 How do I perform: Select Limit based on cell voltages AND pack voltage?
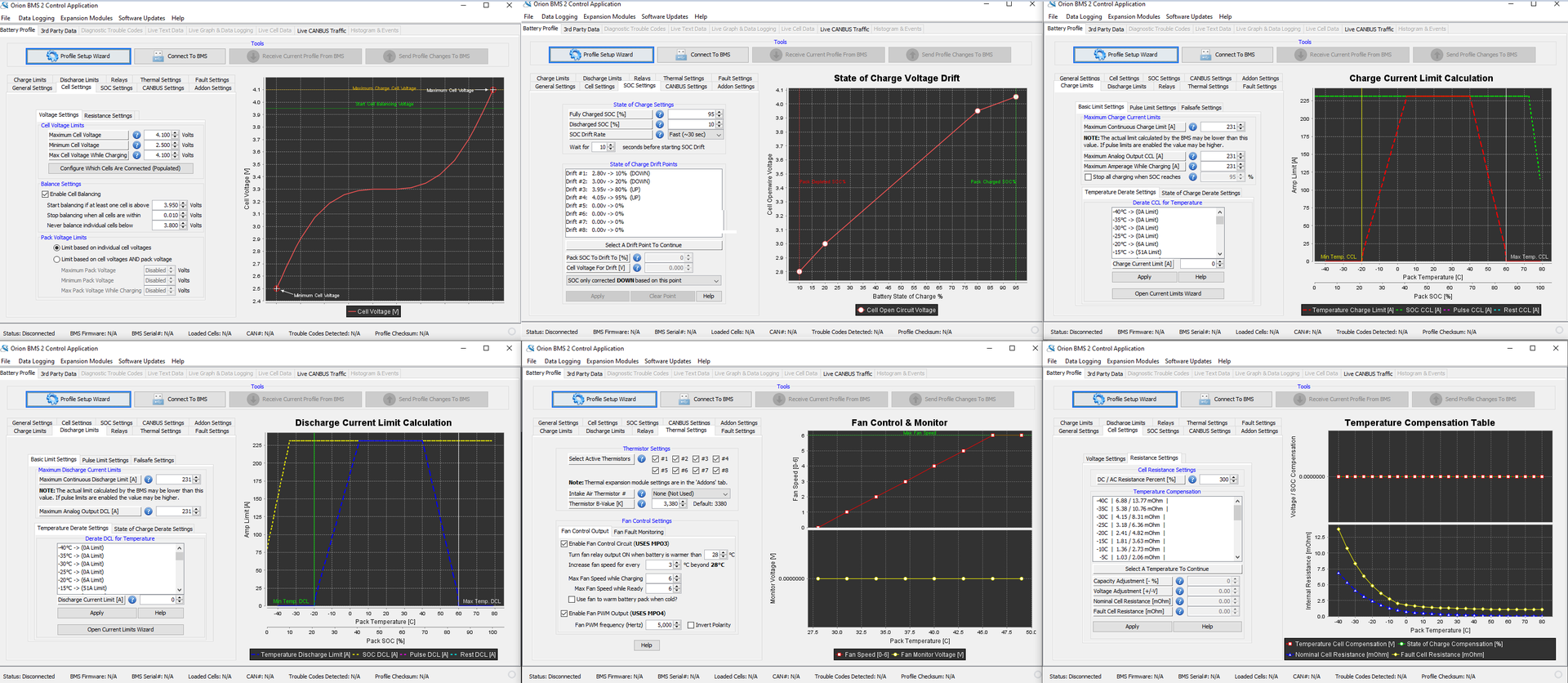pos(56,259)
